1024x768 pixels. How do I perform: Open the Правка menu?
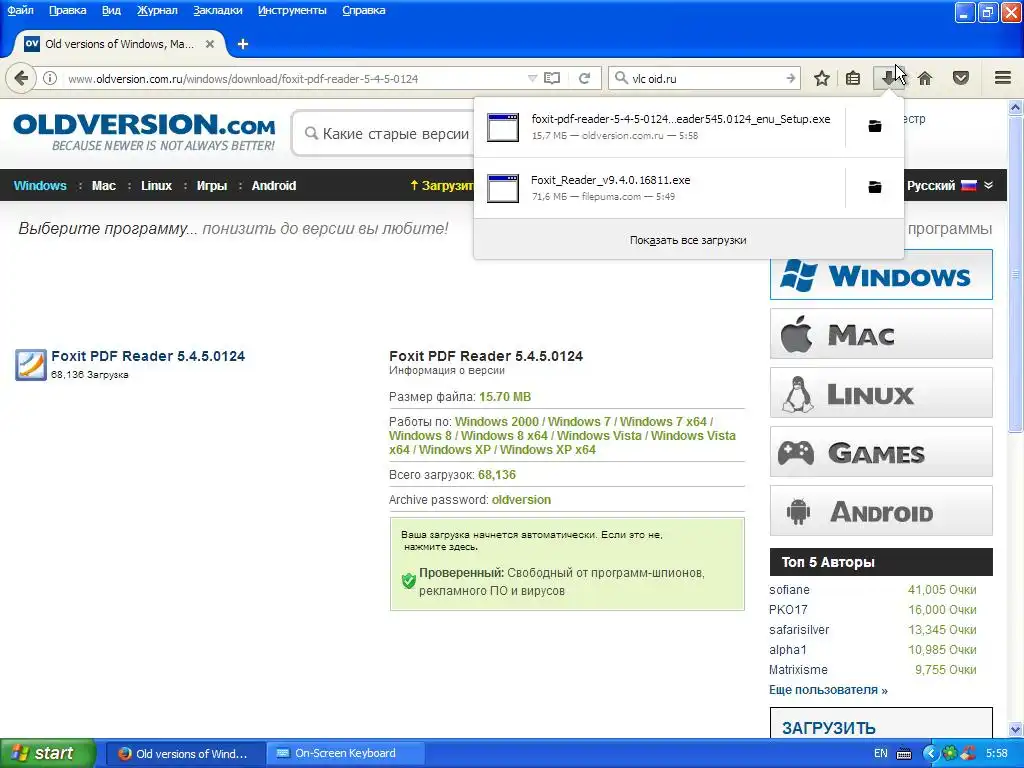[67, 10]
